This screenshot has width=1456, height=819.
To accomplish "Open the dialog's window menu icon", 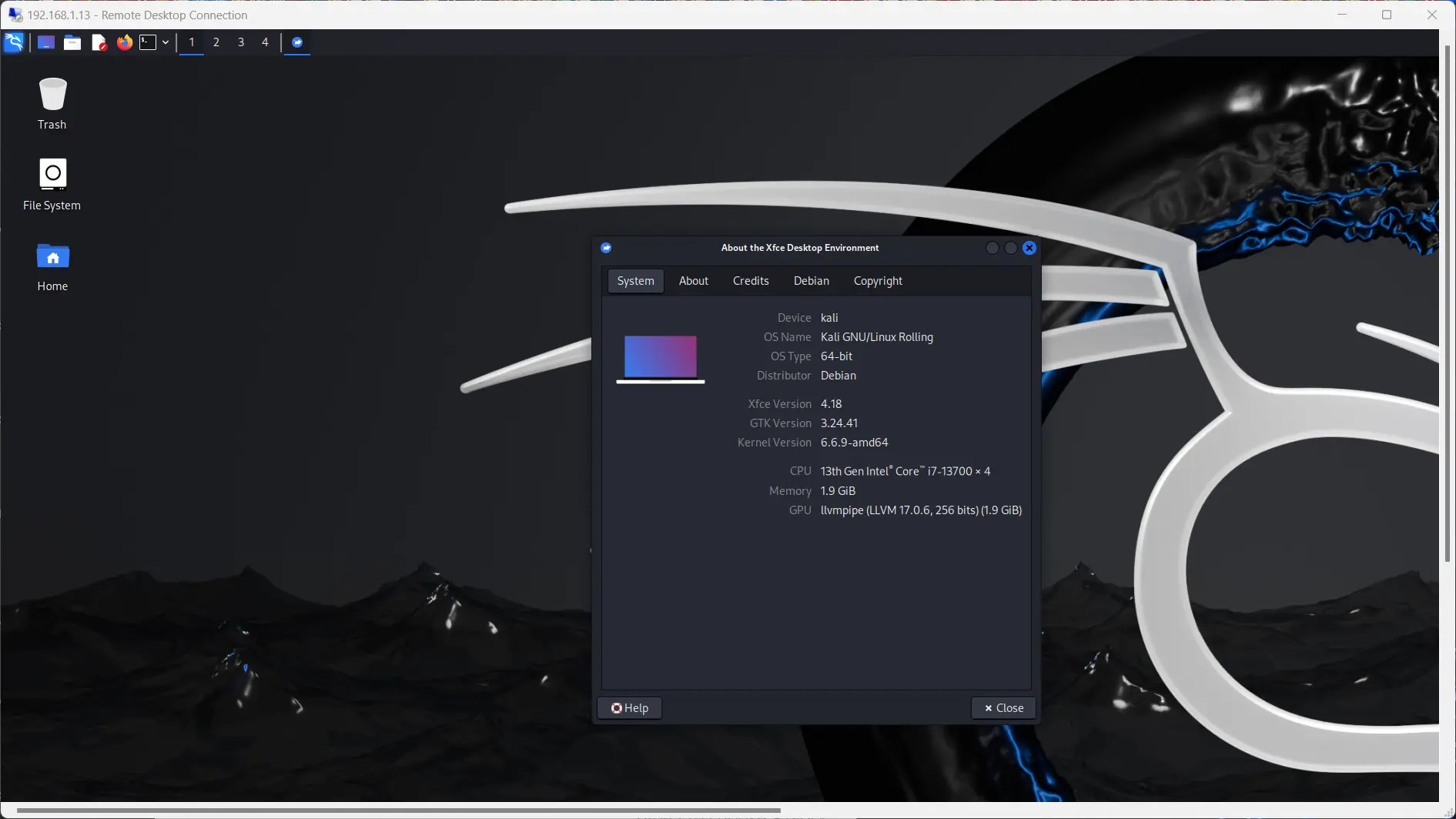I will tap(607, 247).
